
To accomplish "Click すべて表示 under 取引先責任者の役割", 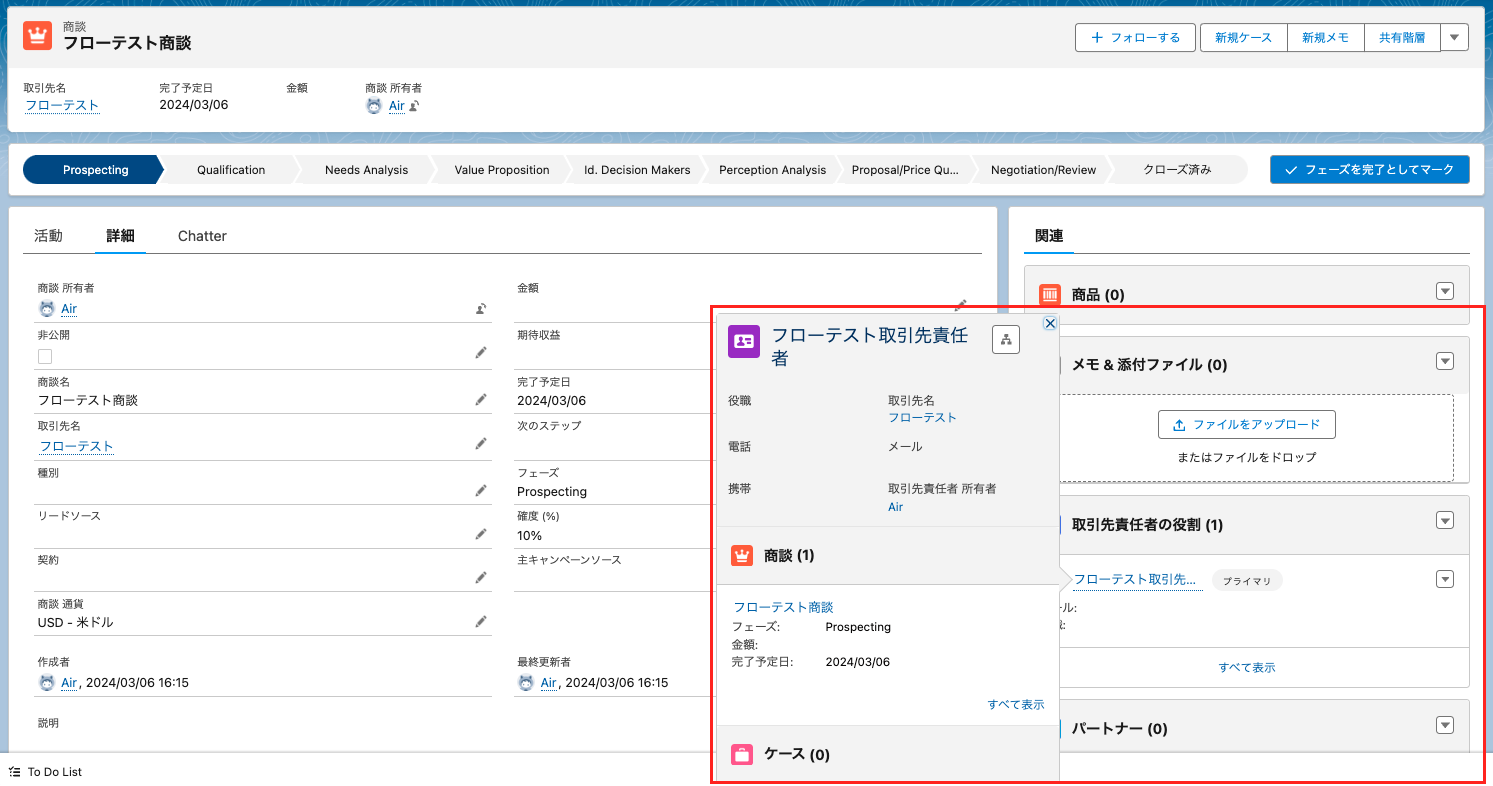I will click(1247, 667).
